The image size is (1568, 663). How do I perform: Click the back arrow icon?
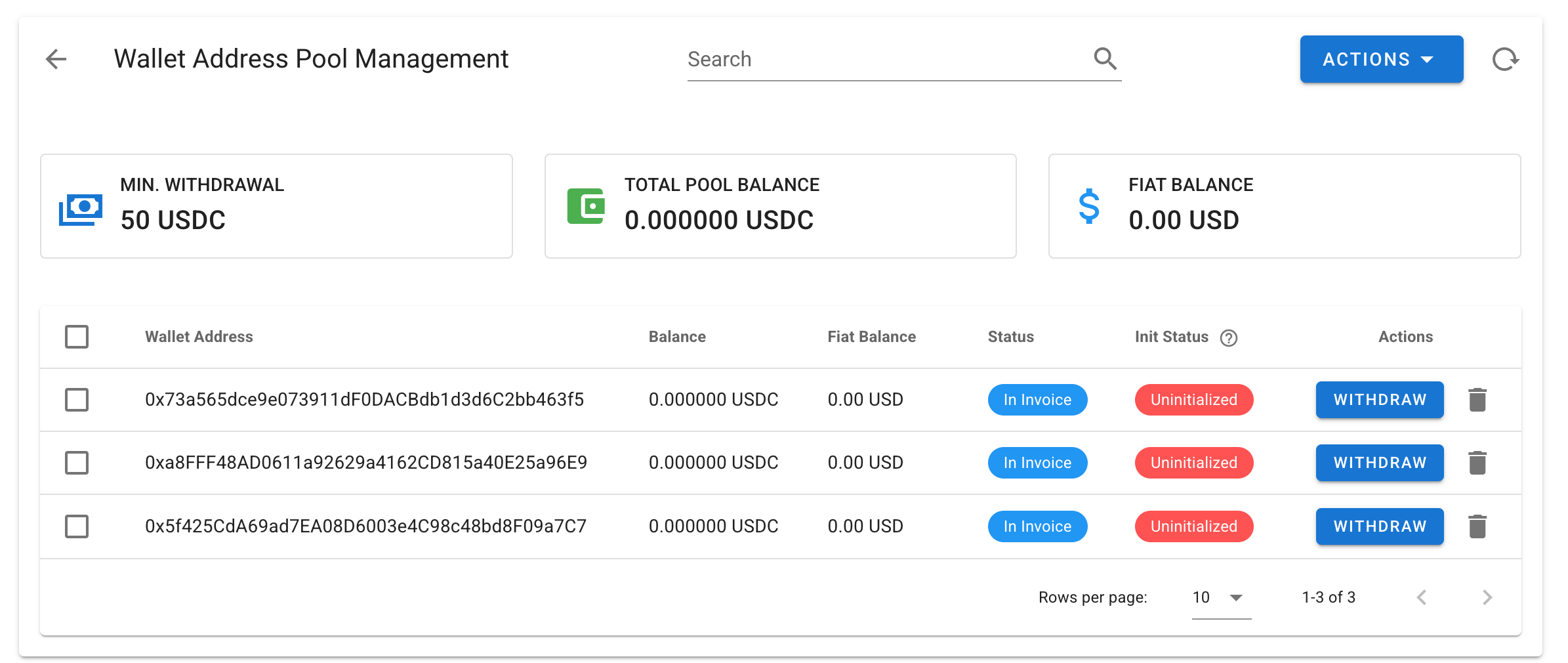56,59
